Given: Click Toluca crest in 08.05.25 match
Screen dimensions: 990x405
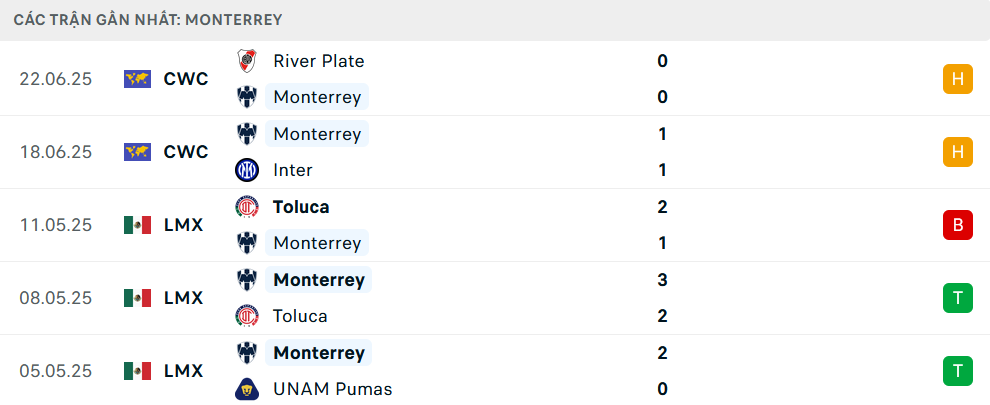Looking at the screenshot, I should (x=246, y=316).
